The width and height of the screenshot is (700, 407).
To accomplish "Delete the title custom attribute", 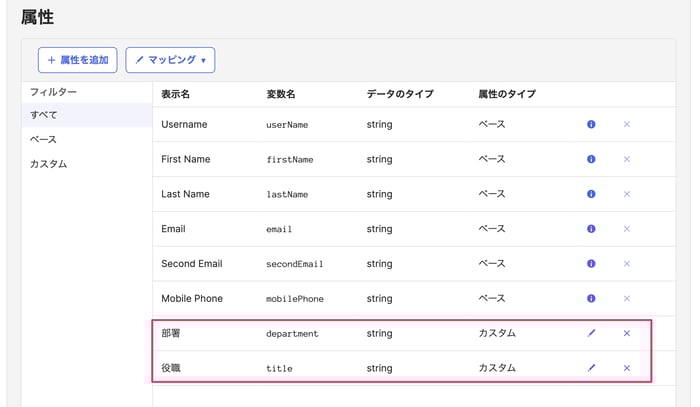I will point(627,368).
